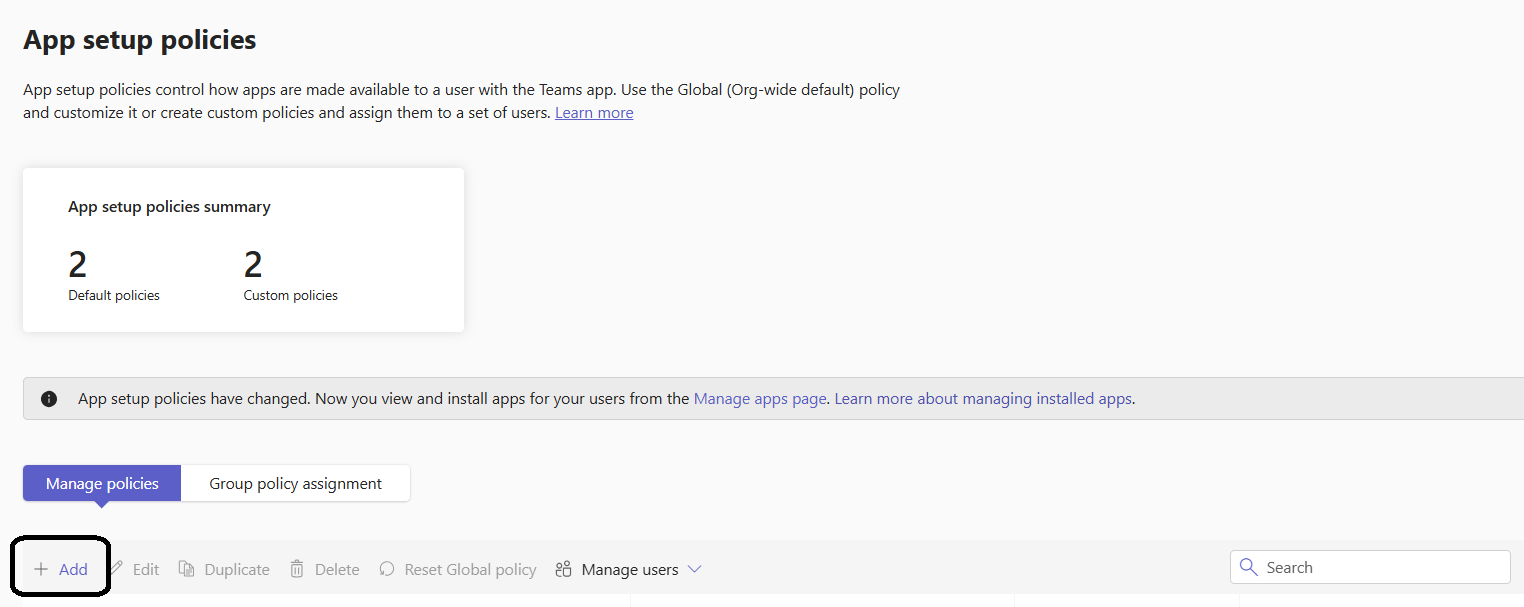Click the Manage users people icon

(x=564, y=569)
